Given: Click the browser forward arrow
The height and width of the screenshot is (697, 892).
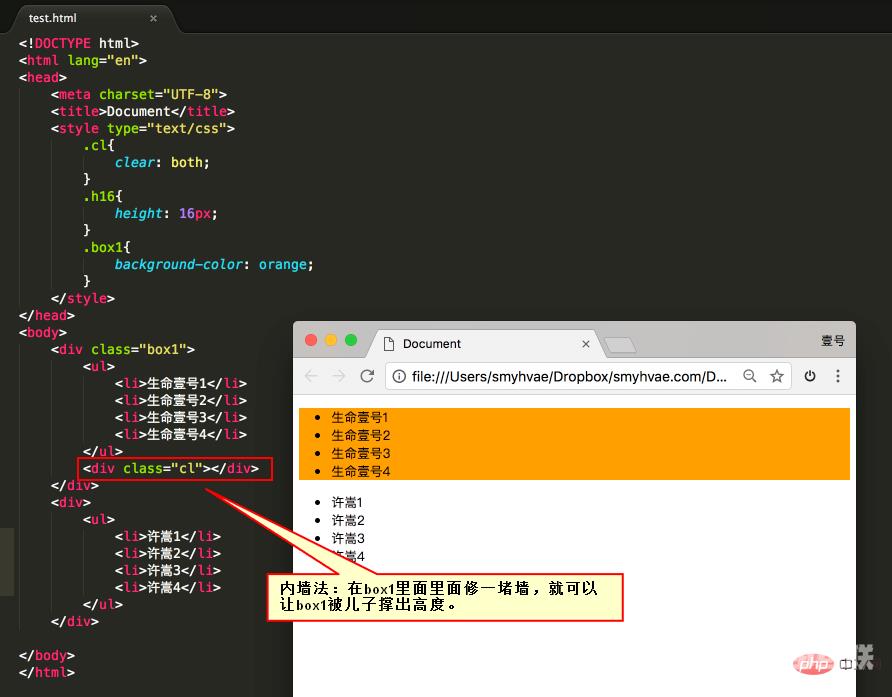Looking at the screenshot, I should (339, 376).
